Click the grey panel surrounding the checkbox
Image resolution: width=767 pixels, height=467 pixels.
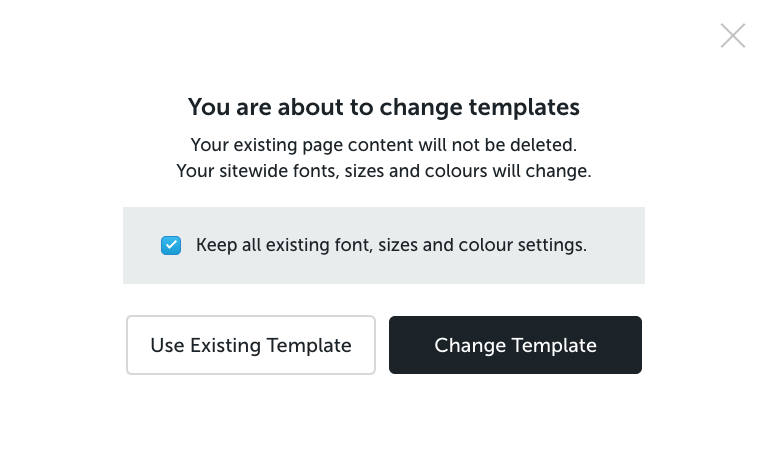coord(384,245)
